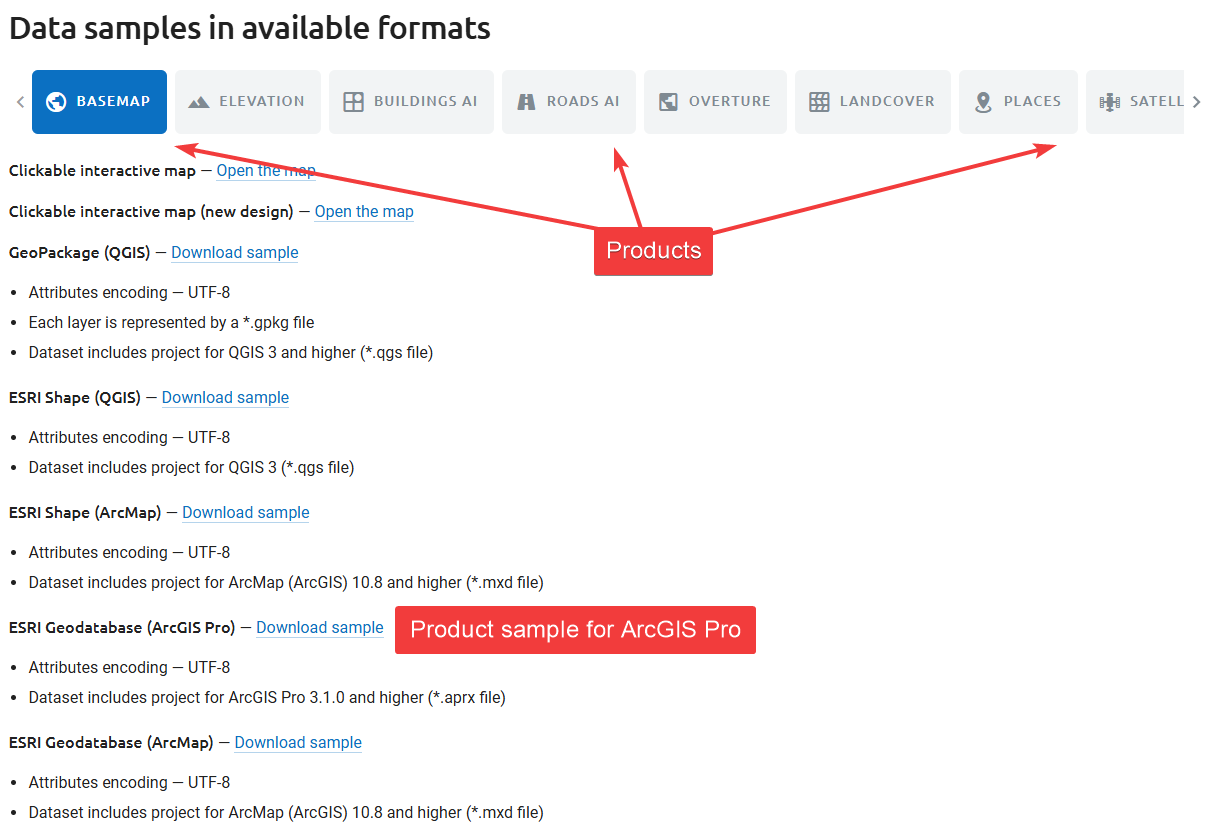The width and height of the screenshot is (1207, 832).
Task: Click the Landcover grid icon
Action: coord(819,102)
